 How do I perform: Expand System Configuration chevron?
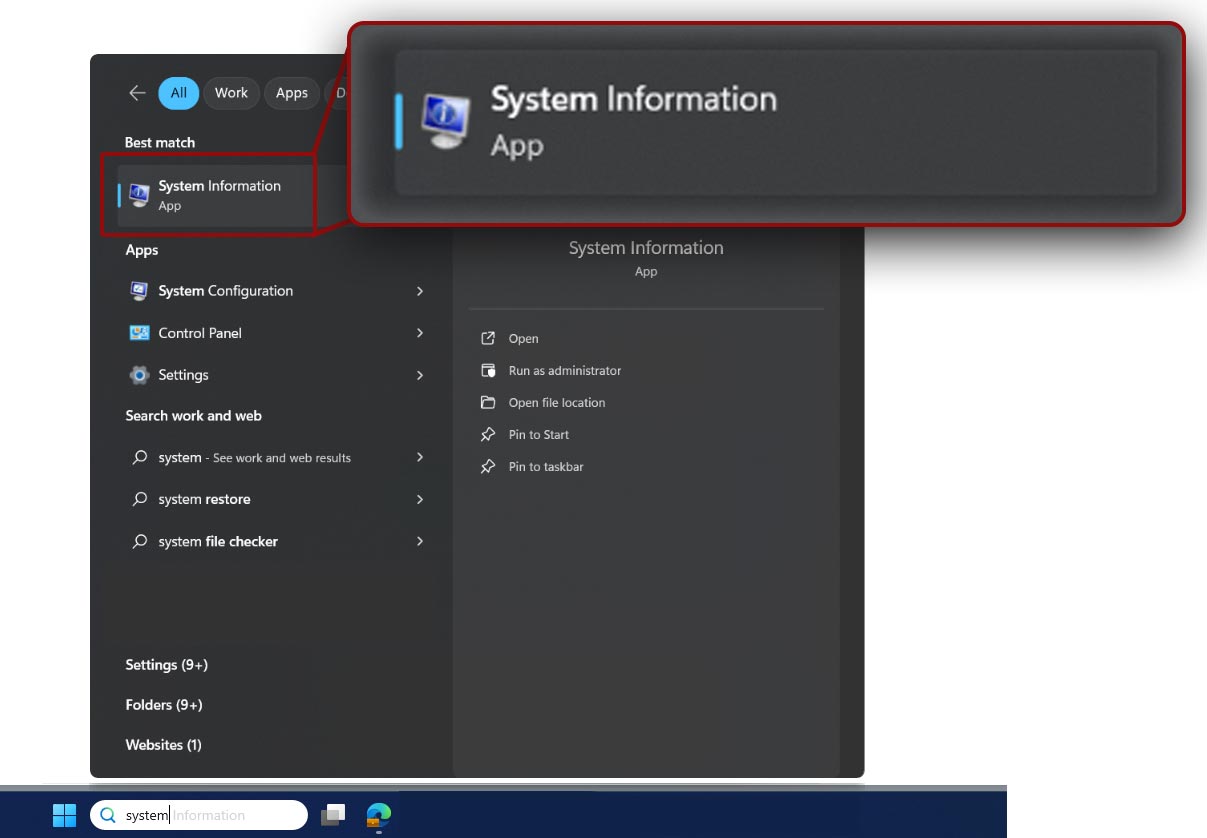pyautogui.click(x=420, y=291)
